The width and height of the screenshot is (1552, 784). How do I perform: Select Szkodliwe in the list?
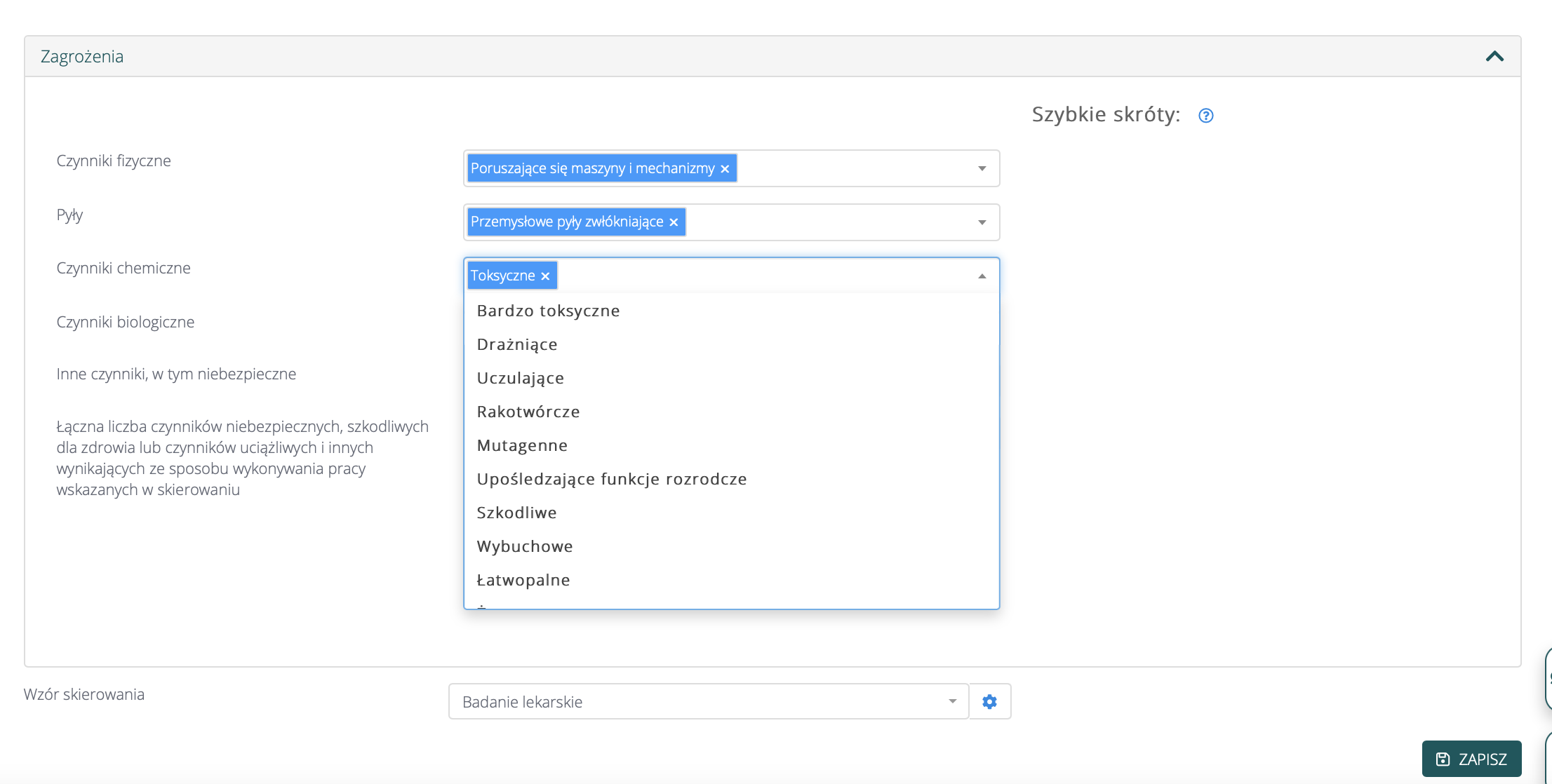[516, 513]
